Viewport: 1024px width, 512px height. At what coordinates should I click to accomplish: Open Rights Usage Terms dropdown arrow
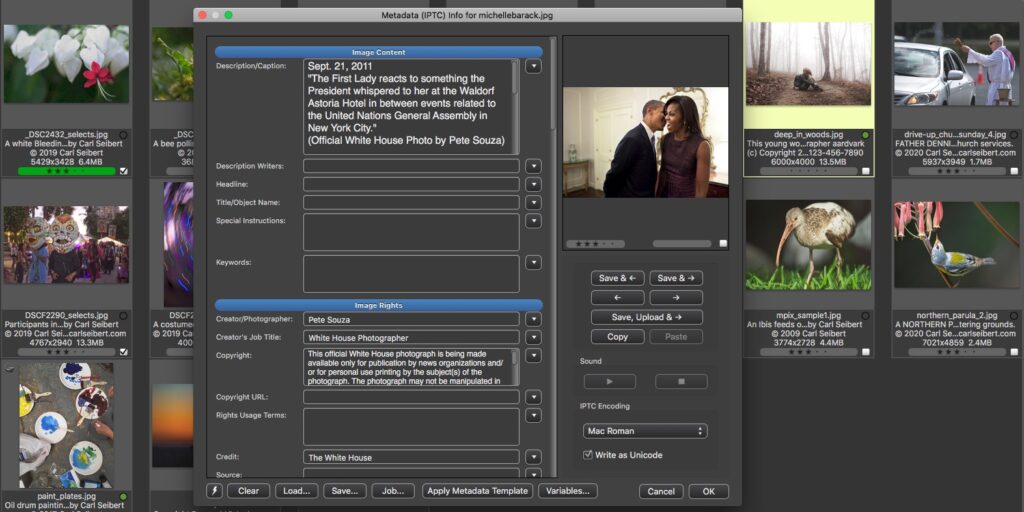(534, 415)
